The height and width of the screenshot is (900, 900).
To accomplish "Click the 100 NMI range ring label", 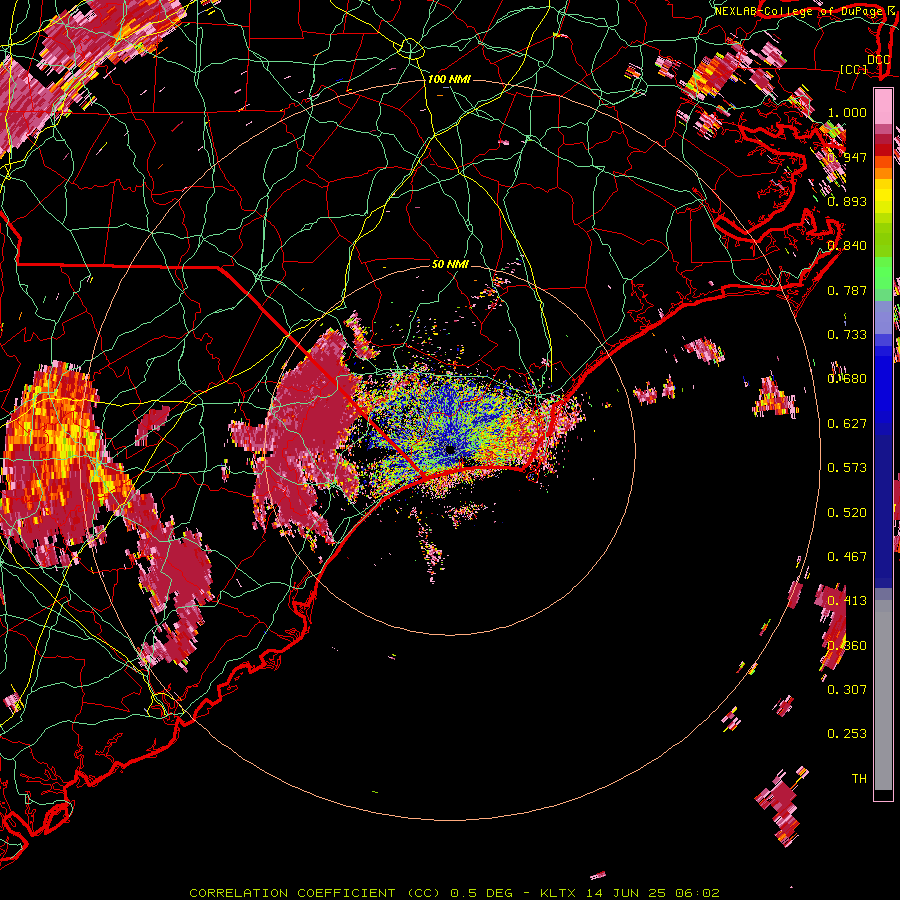I will [449, 79].
